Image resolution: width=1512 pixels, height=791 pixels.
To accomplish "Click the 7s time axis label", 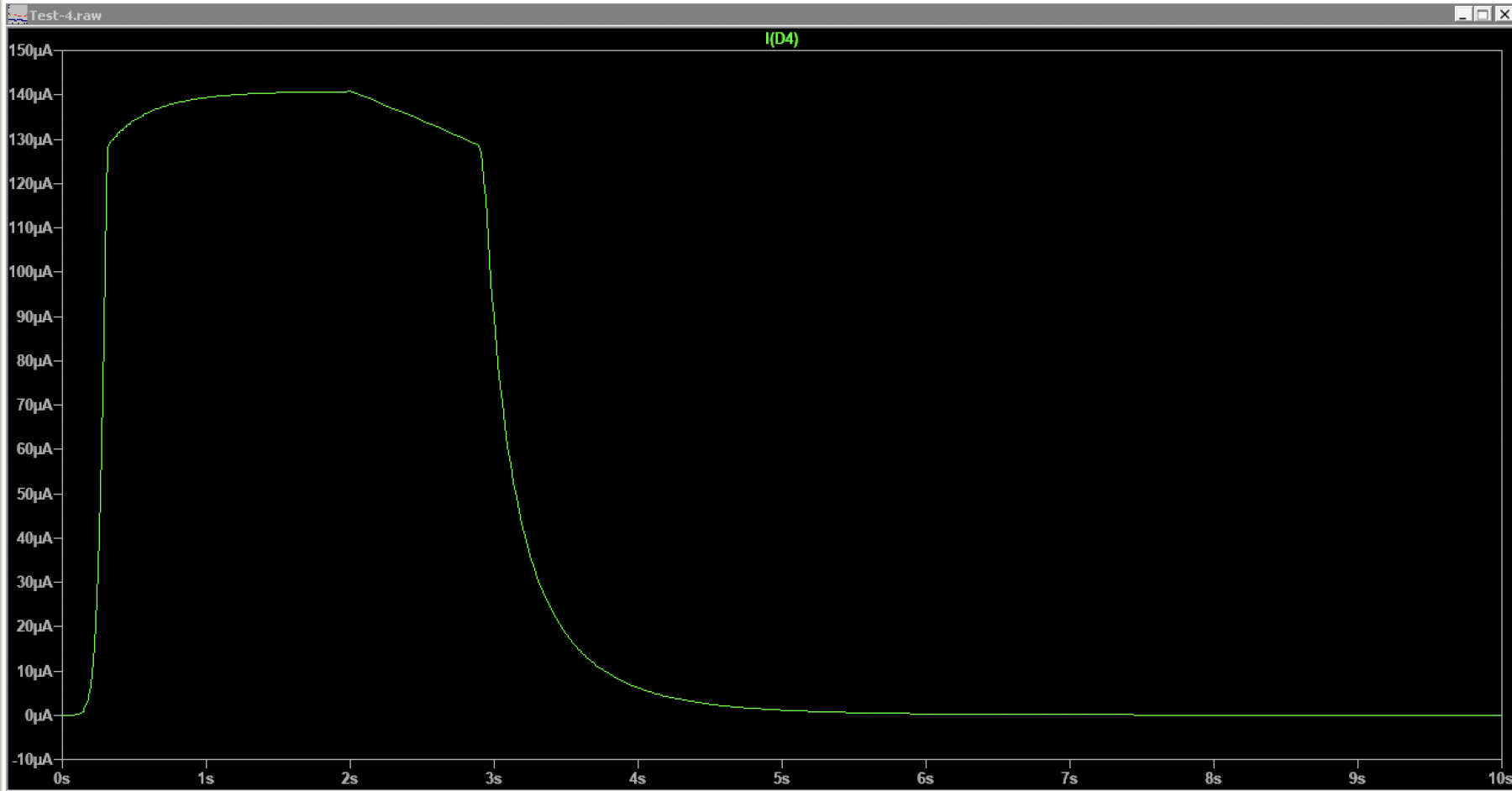I will point(1069,779).
